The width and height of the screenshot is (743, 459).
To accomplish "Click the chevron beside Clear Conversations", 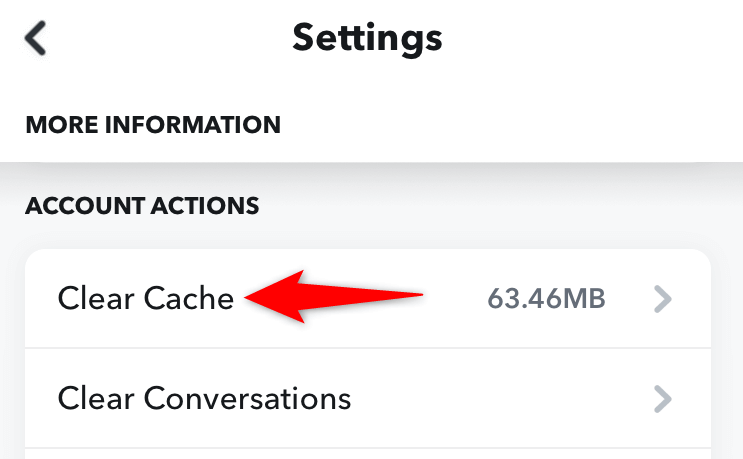I will tap(662, 399).
